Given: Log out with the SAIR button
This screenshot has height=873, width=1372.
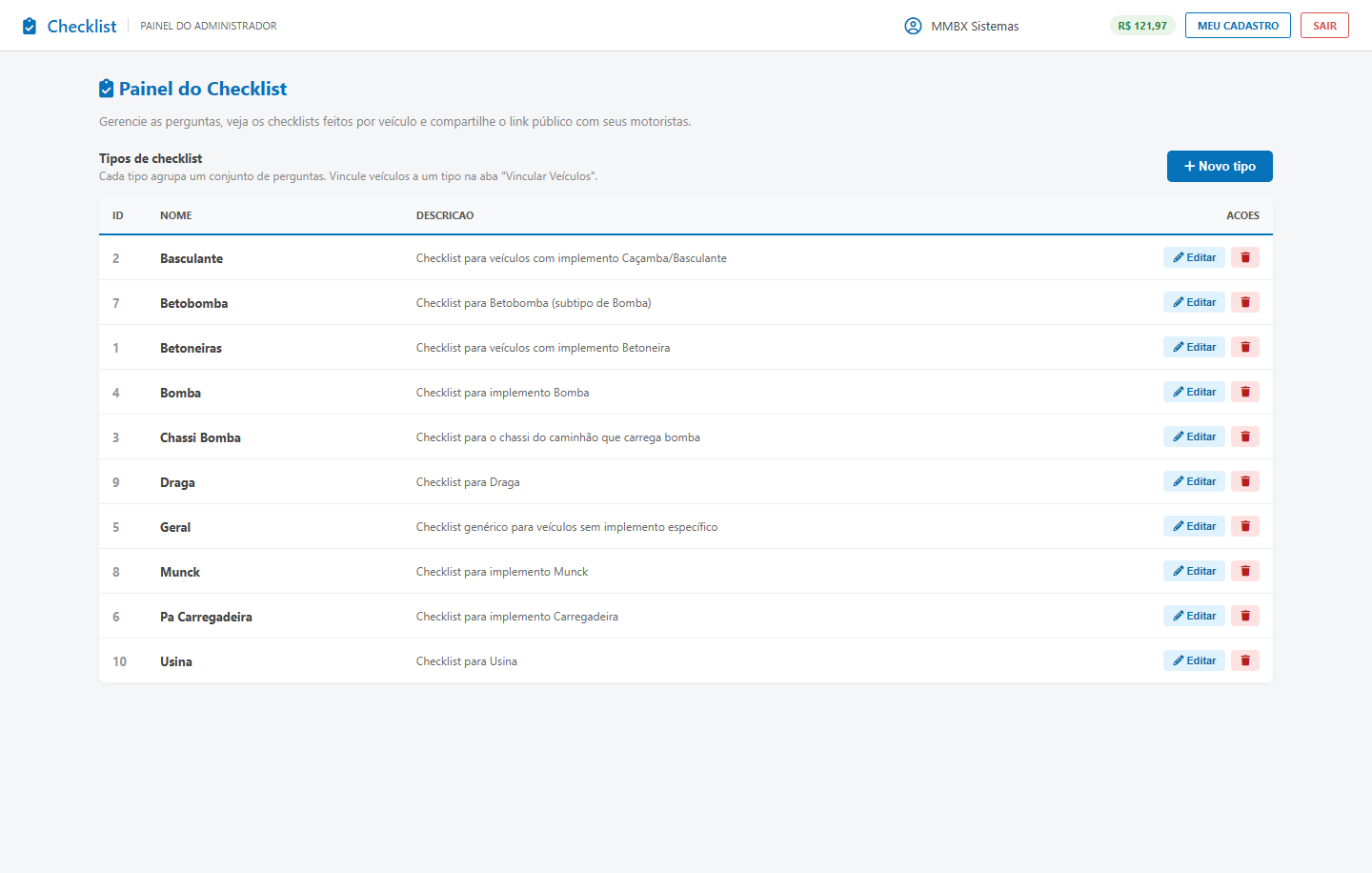Looking at the screenshot, I should pyautogui.click(x=1324, y=26).
